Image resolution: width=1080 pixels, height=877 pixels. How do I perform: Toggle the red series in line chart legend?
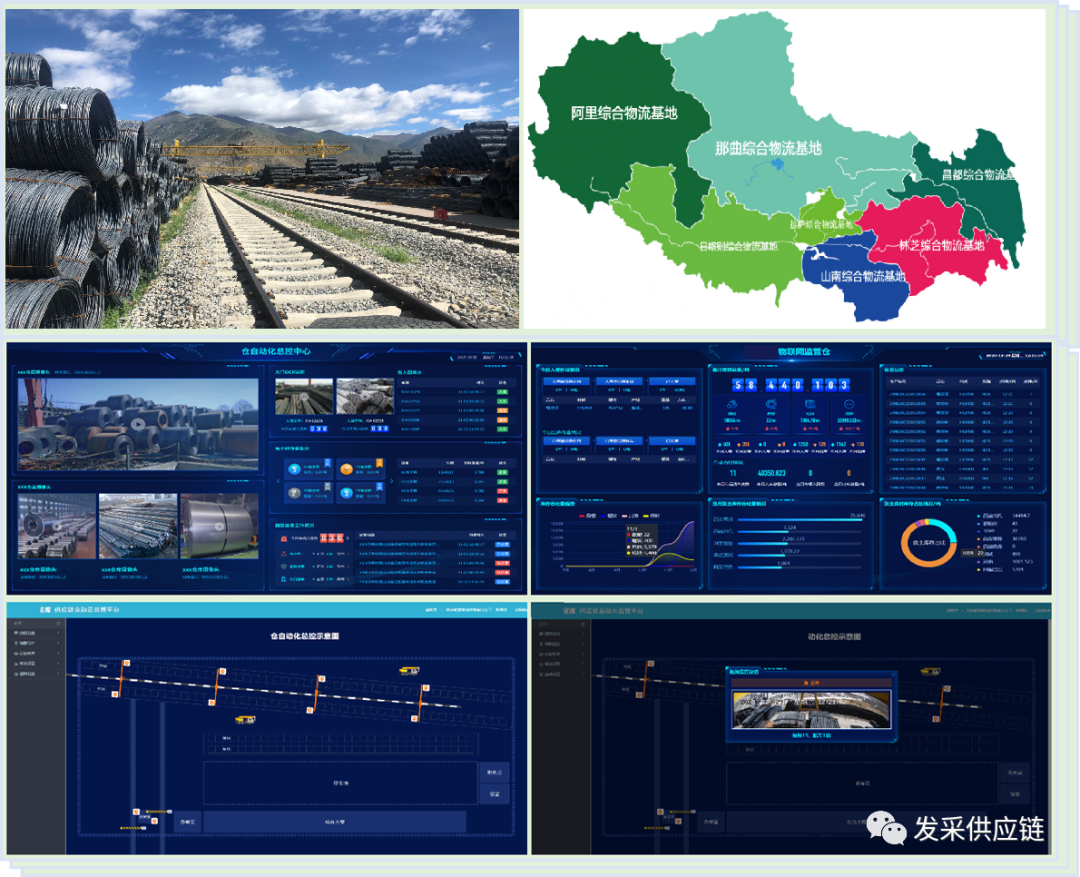(588, 515)
